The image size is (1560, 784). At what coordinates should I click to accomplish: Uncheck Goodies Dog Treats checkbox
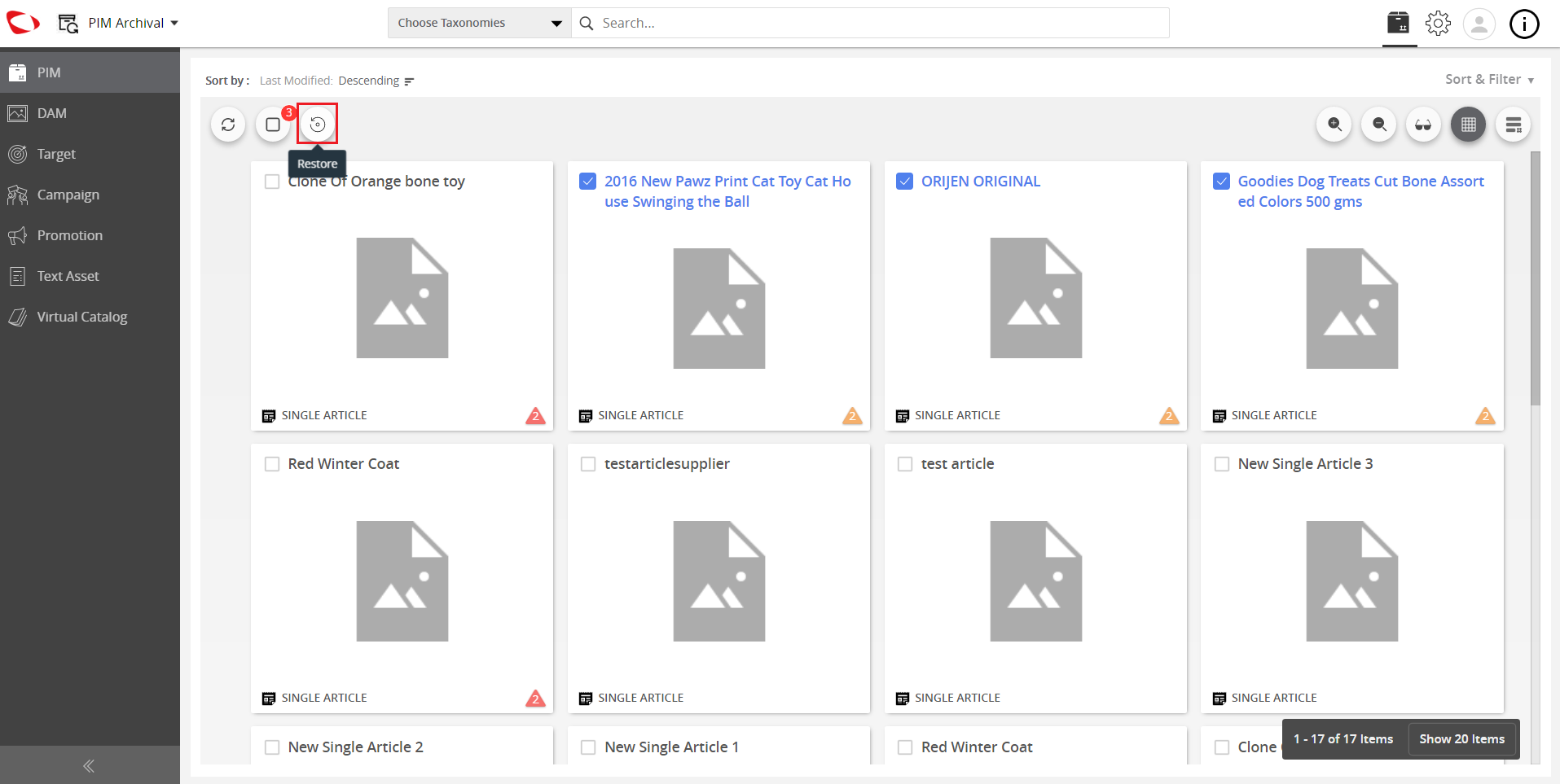[x=1221, y=181]
